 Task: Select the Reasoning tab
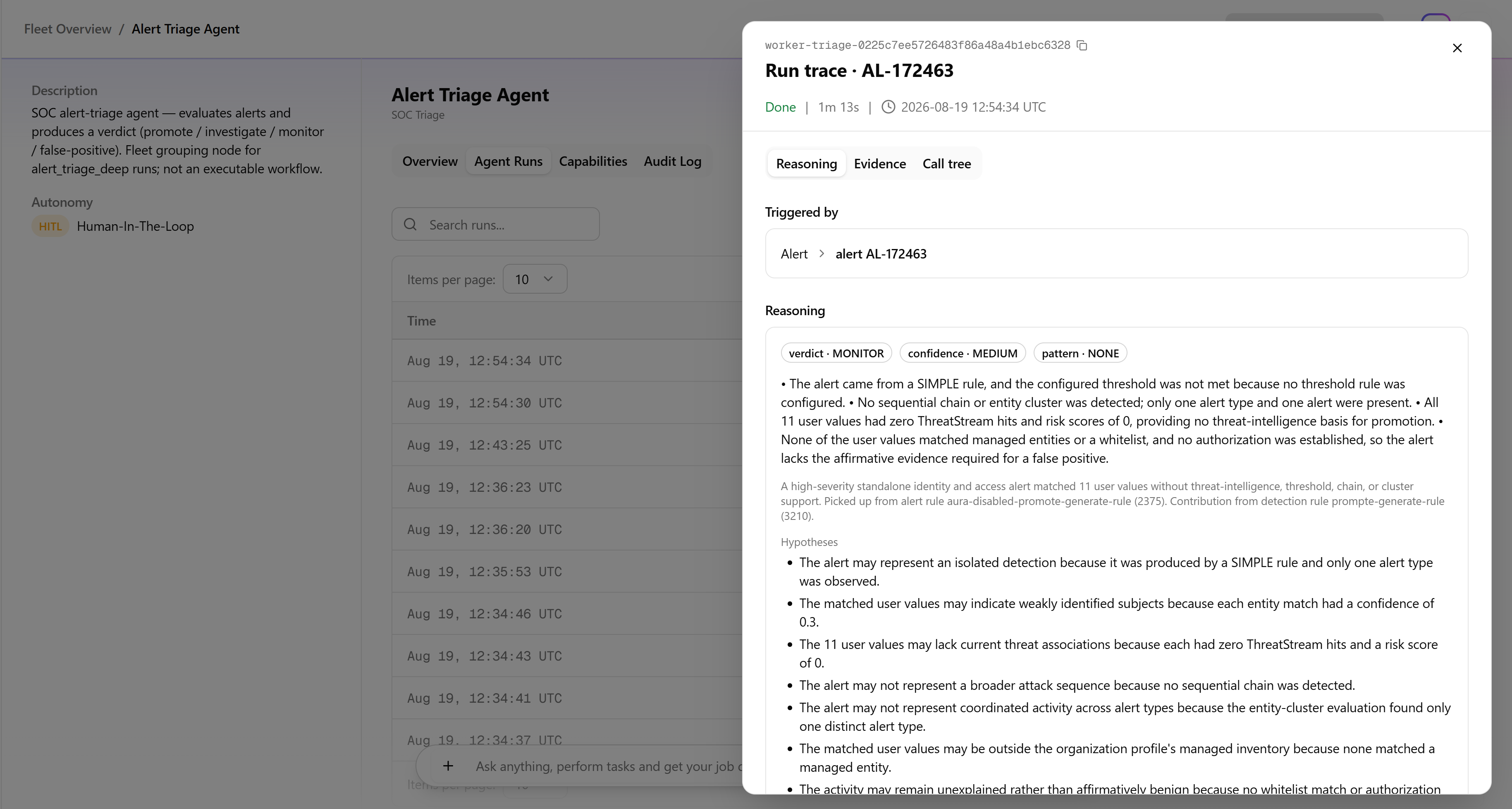coord(806,163)
